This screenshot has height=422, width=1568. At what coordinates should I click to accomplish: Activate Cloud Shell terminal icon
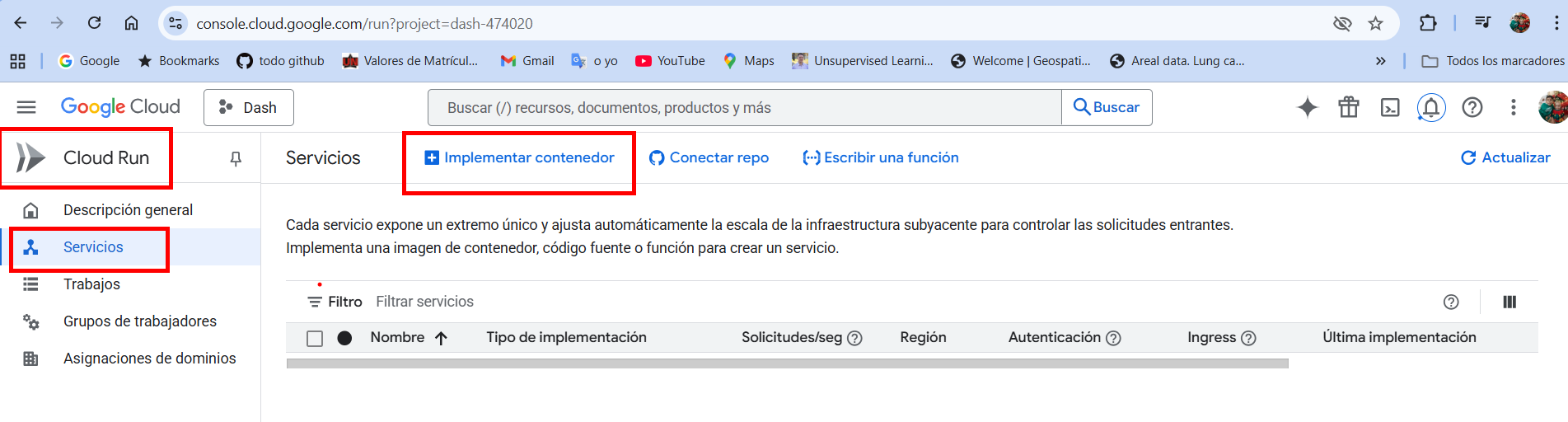point(1390,107)
